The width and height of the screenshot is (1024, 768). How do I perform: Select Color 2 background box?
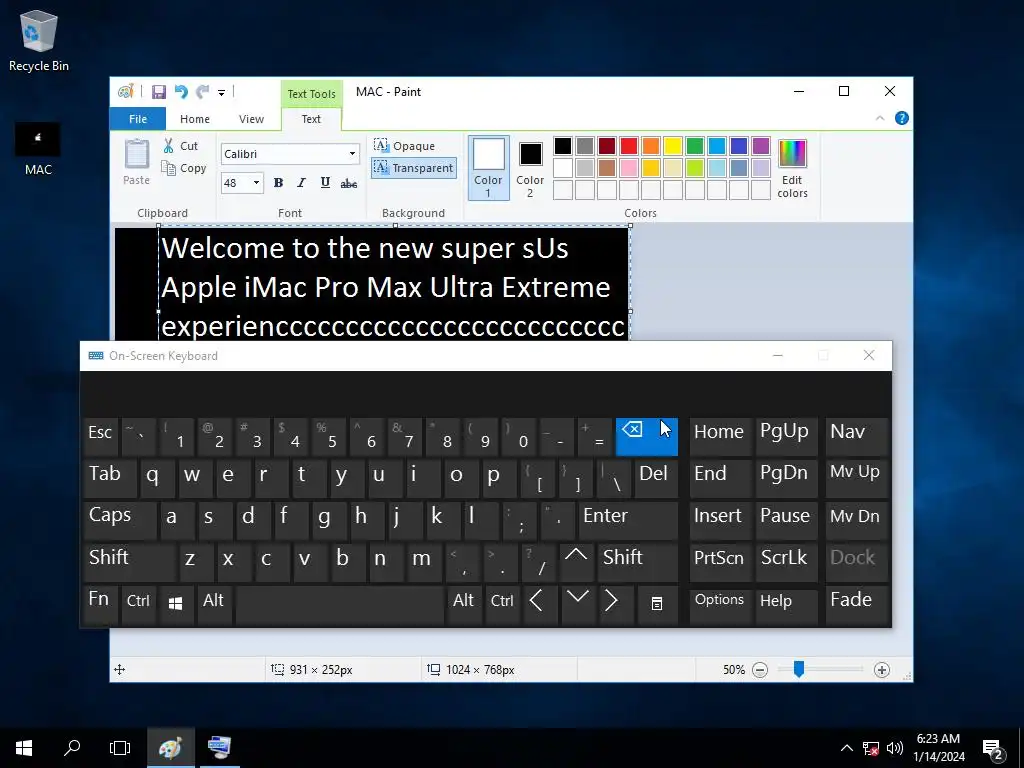tap(530, 168)
